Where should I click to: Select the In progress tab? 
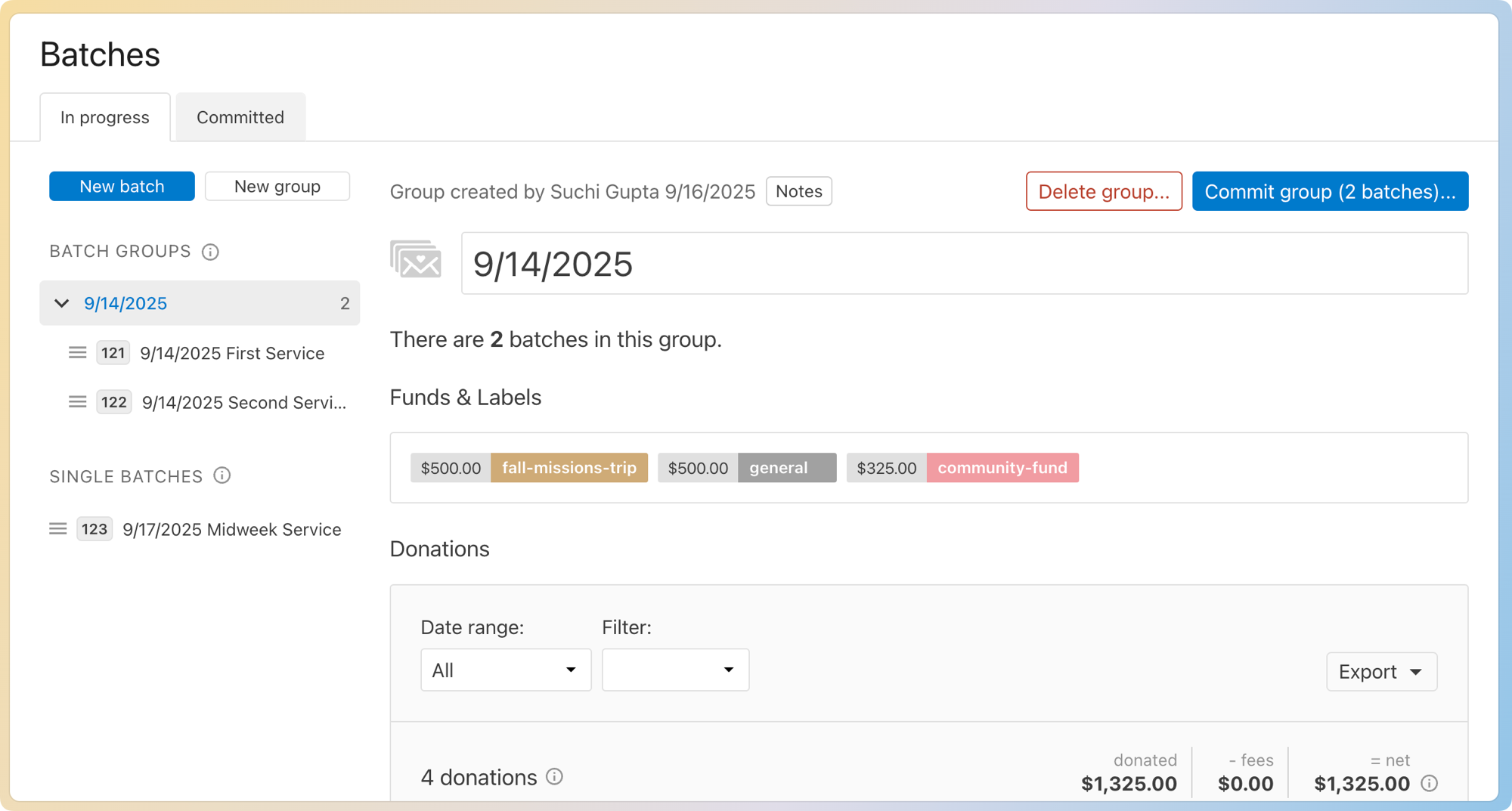tap(105, 117)
